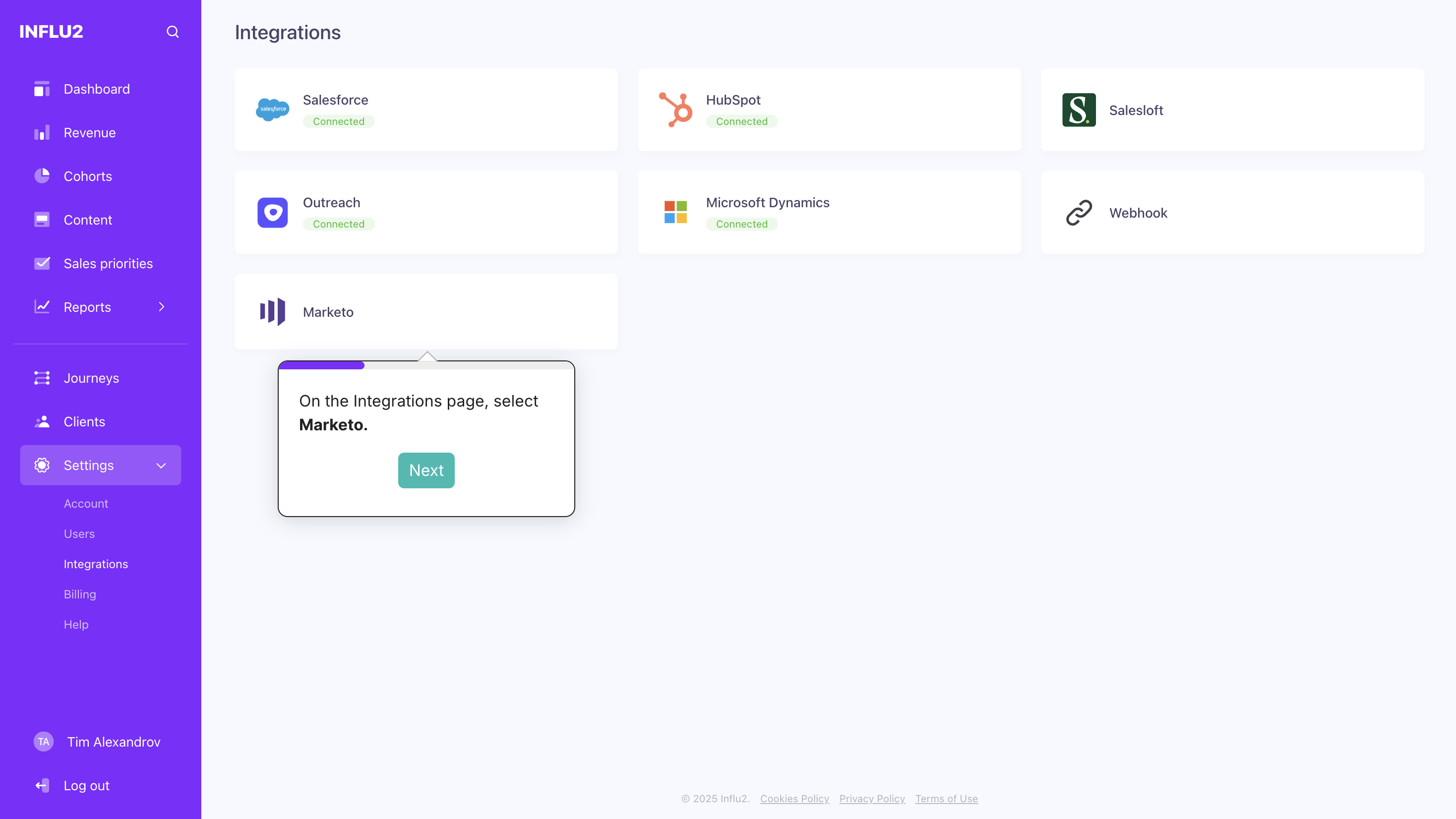The width and height of the screenshot is (1456, 819).
Task: Click Salesforce Connected status badge
Action: (x=339, y=121)
